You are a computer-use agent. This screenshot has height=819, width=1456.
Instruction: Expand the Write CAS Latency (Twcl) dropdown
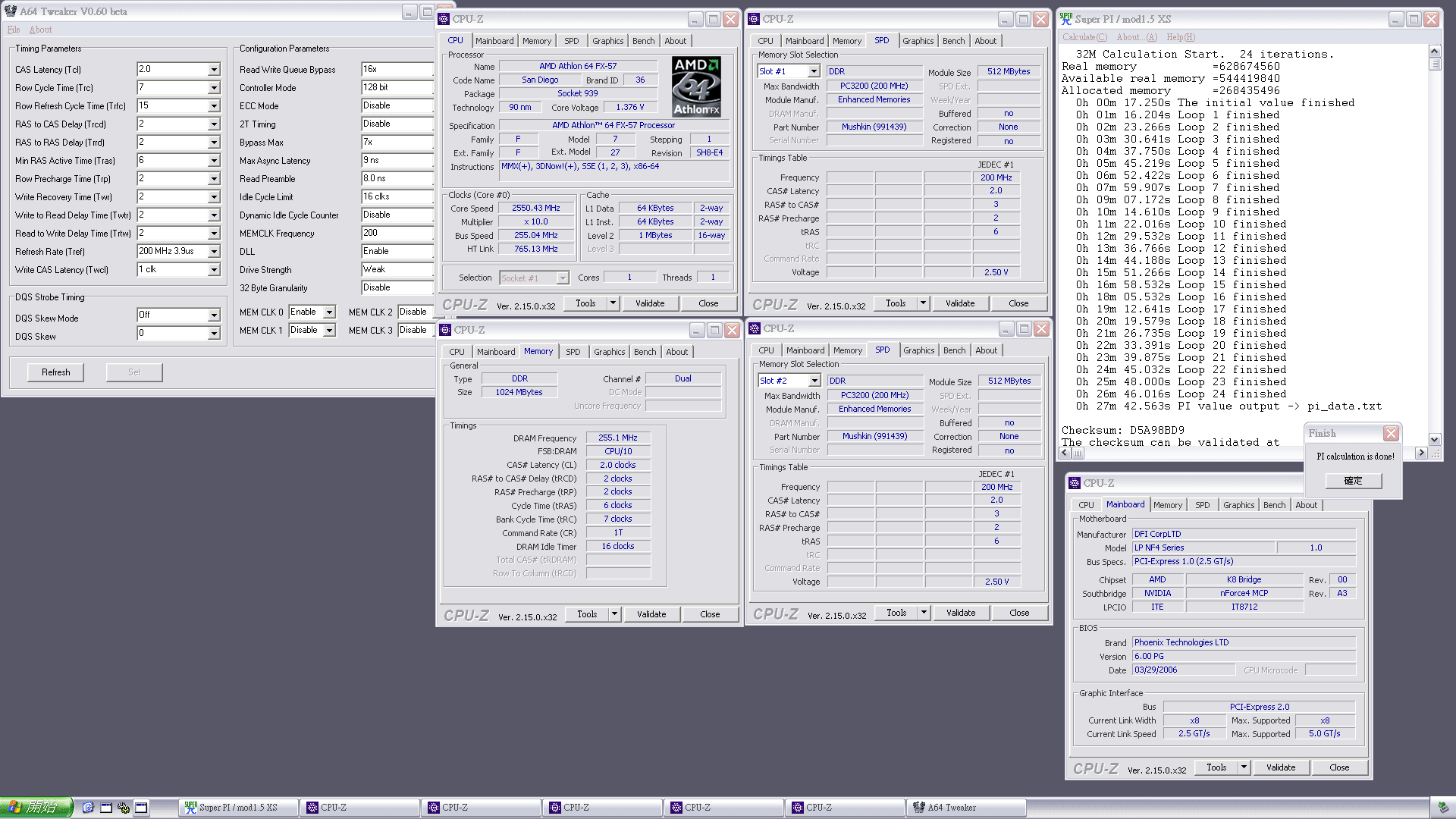pyautogui.click(x=214, y=270)
